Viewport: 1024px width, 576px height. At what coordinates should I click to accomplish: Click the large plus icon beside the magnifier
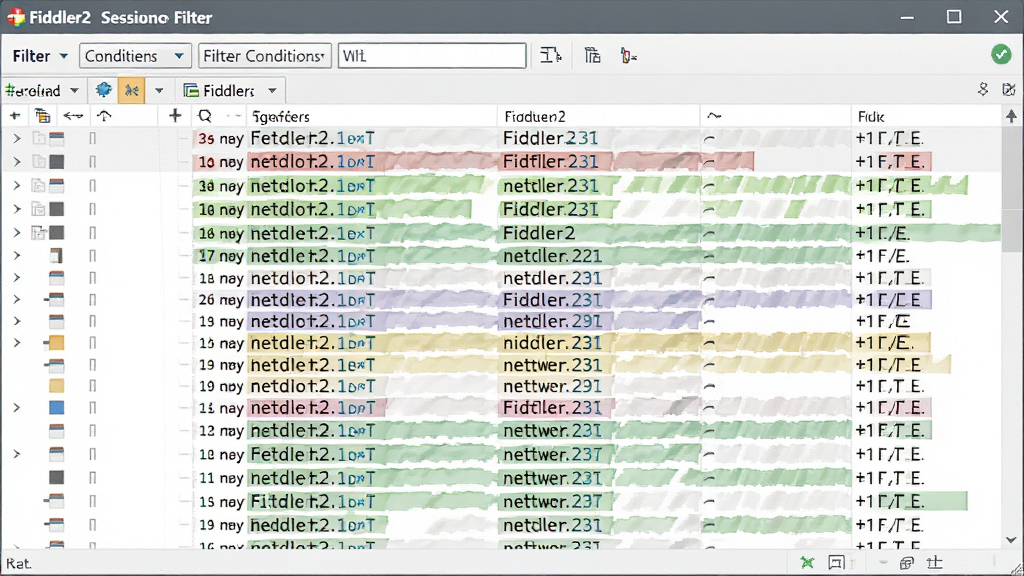(x=175, y=116)
